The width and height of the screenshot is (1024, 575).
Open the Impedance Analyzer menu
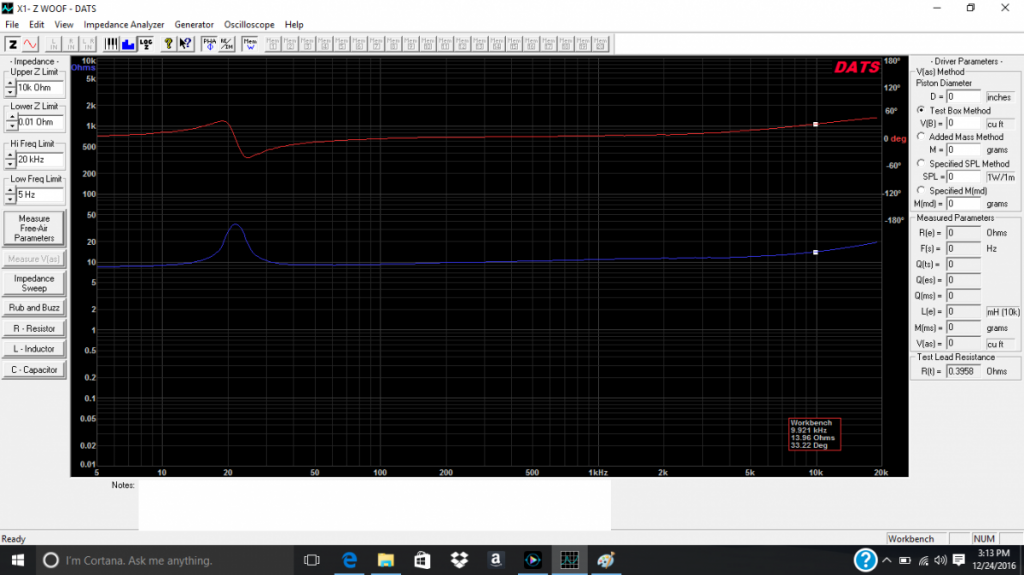click(x=123, y=24)
